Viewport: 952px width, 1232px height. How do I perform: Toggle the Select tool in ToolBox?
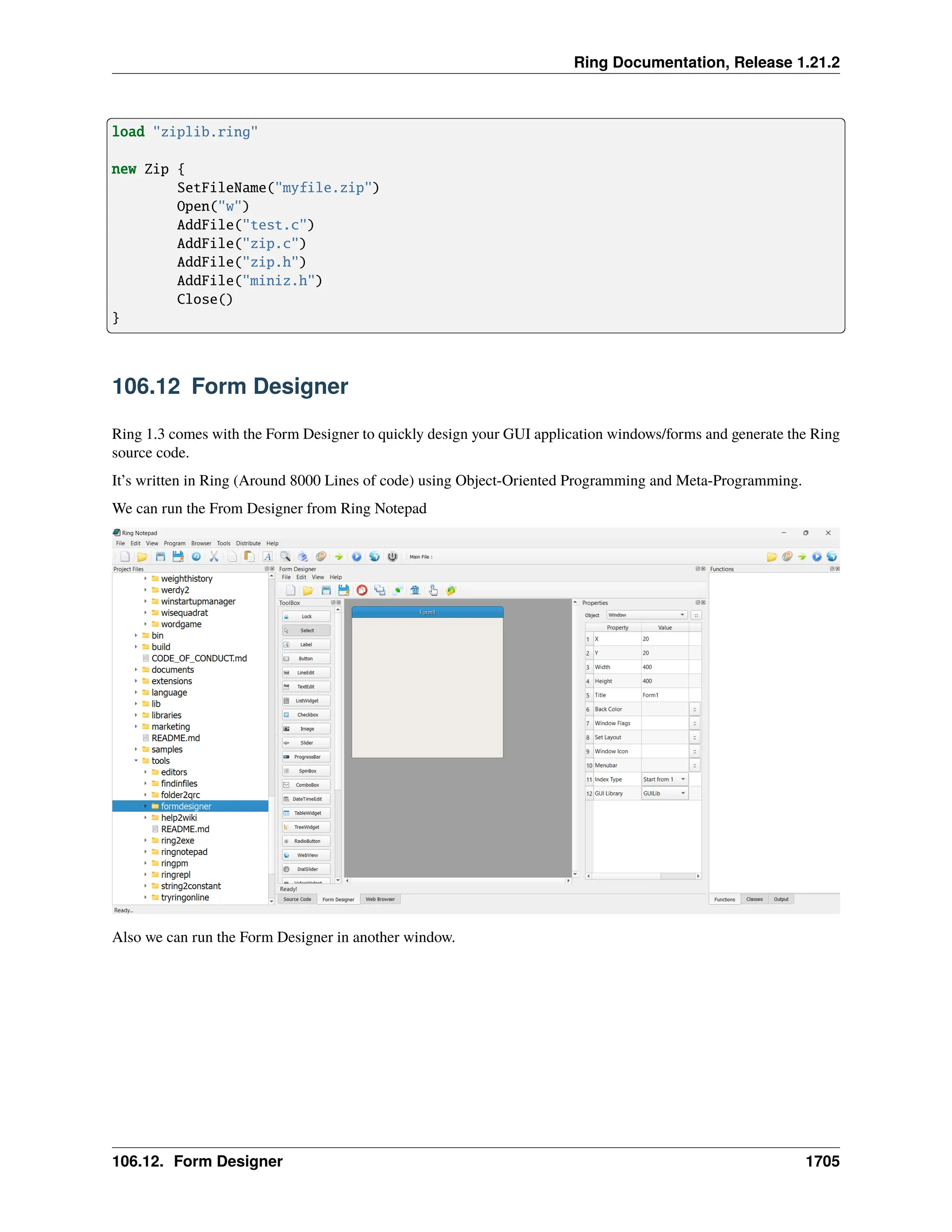tap(306, 631)
